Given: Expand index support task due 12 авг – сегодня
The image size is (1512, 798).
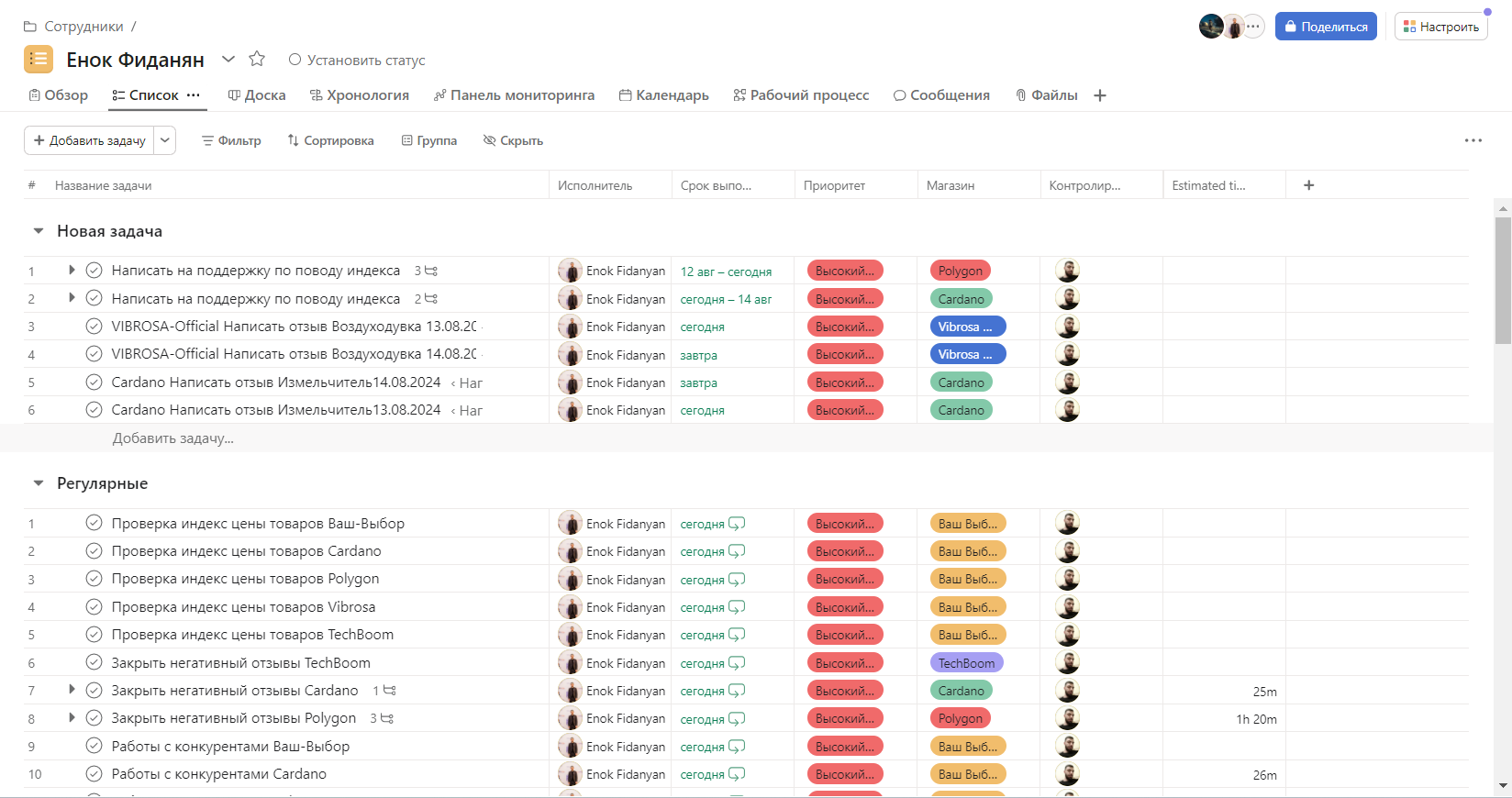Looking at the screenshot, I should (x=72, y=270).
